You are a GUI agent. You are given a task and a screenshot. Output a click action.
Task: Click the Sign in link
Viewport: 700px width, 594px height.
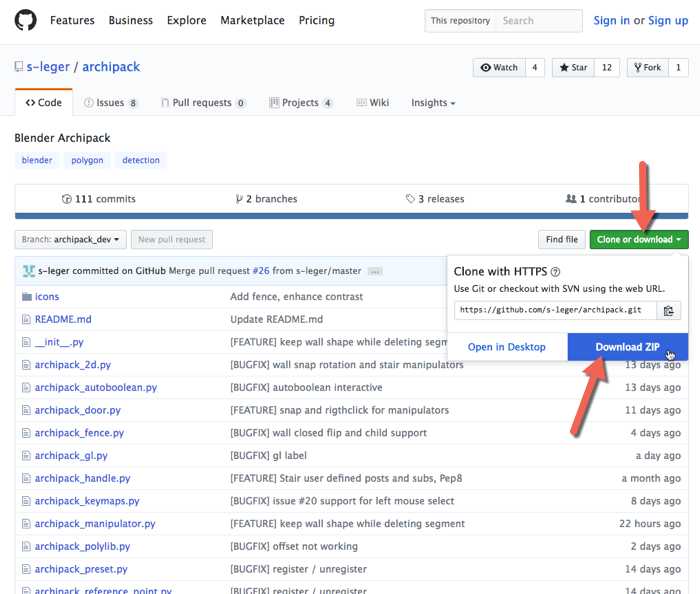tap(611, 21)
